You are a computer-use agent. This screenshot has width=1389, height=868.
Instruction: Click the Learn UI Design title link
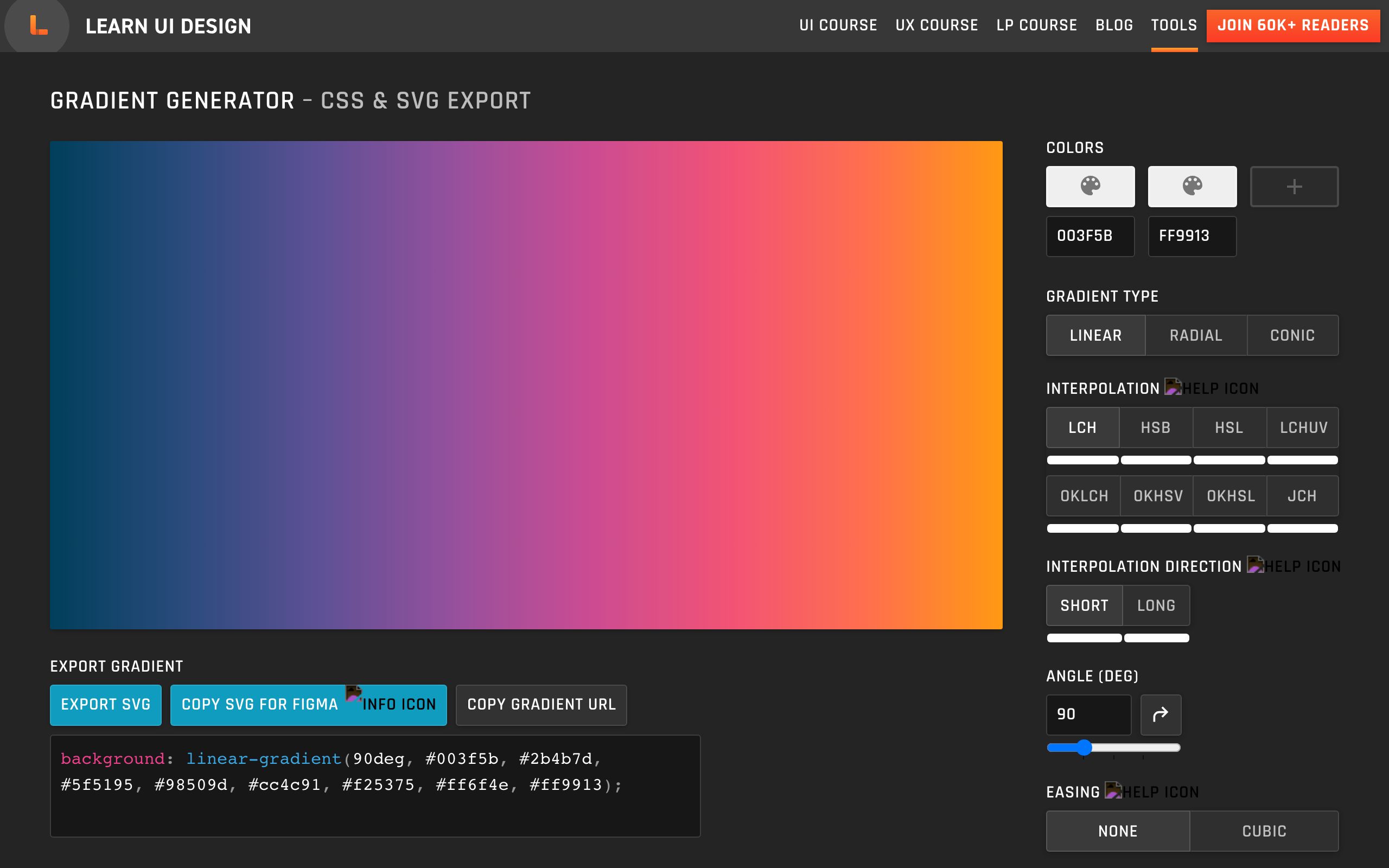pyautogui.click(x=168, y=27)
